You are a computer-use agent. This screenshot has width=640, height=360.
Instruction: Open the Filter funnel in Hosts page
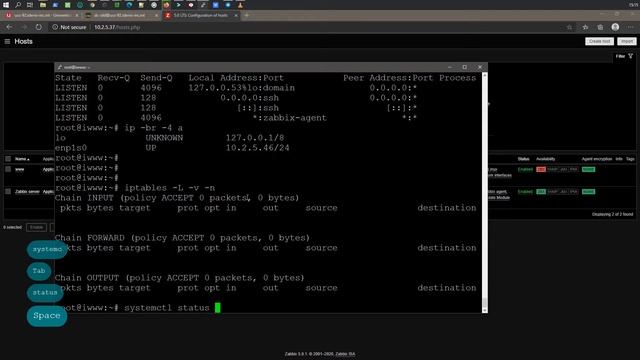point(631,56)
